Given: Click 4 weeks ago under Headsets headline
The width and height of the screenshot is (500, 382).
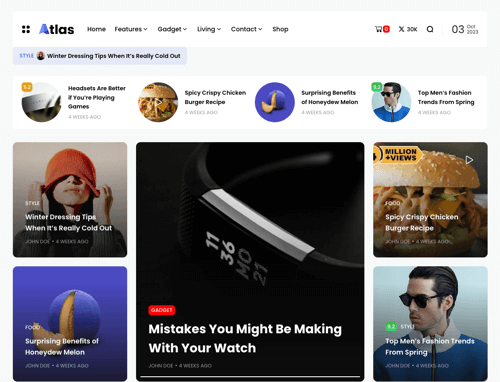Looking at the screenshot, I should click(x=84, y=117).
